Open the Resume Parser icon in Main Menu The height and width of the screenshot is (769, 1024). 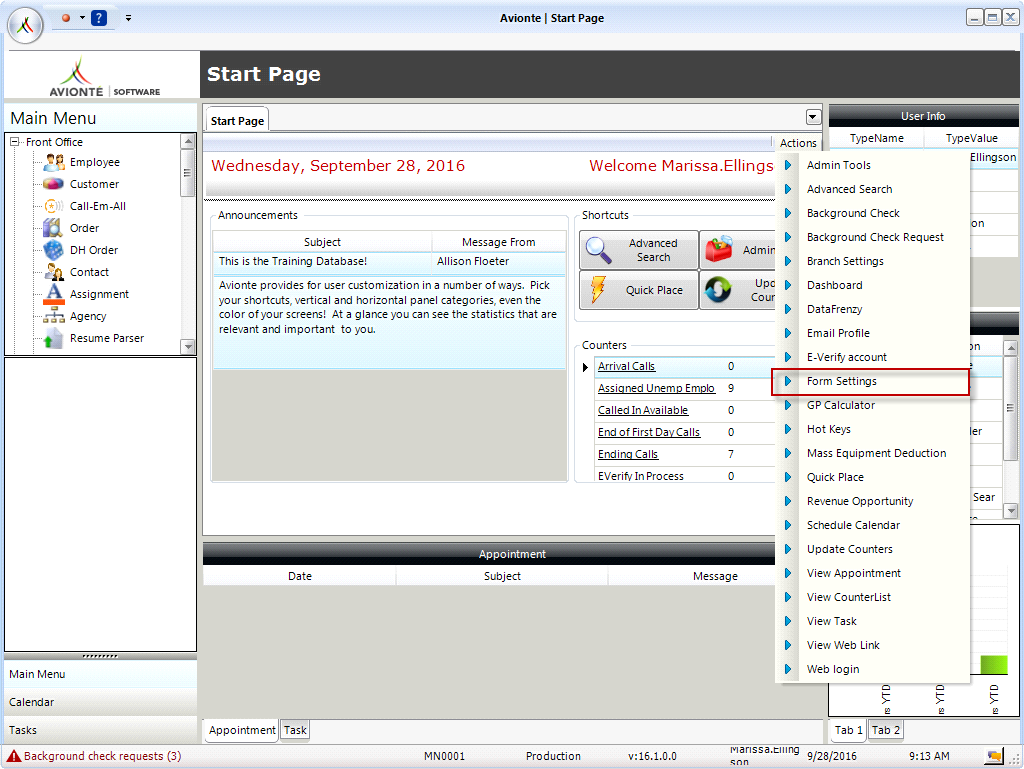pos(53,338)
